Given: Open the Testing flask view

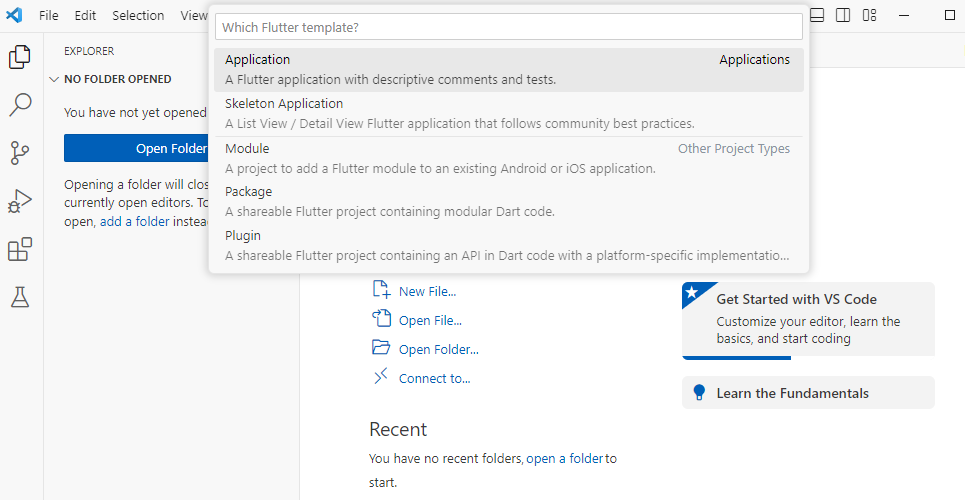Looking at the screenshot, I should coord(20,297).
